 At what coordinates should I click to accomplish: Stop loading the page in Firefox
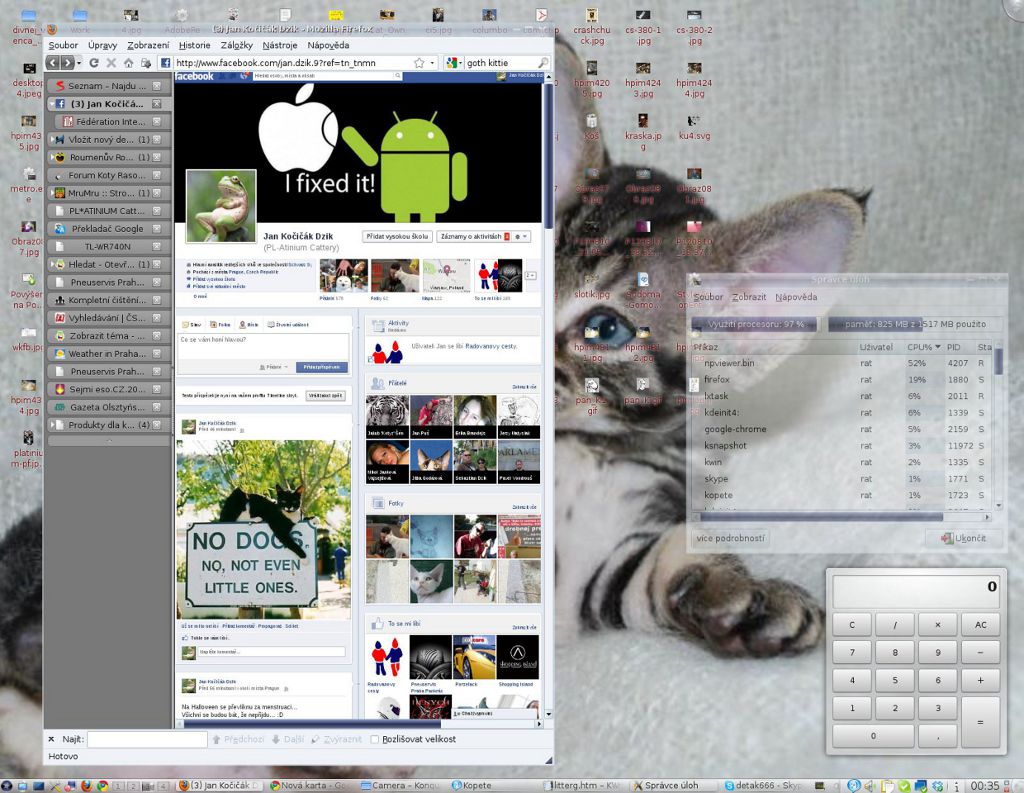pyautogui.click(x=111, y=63)
